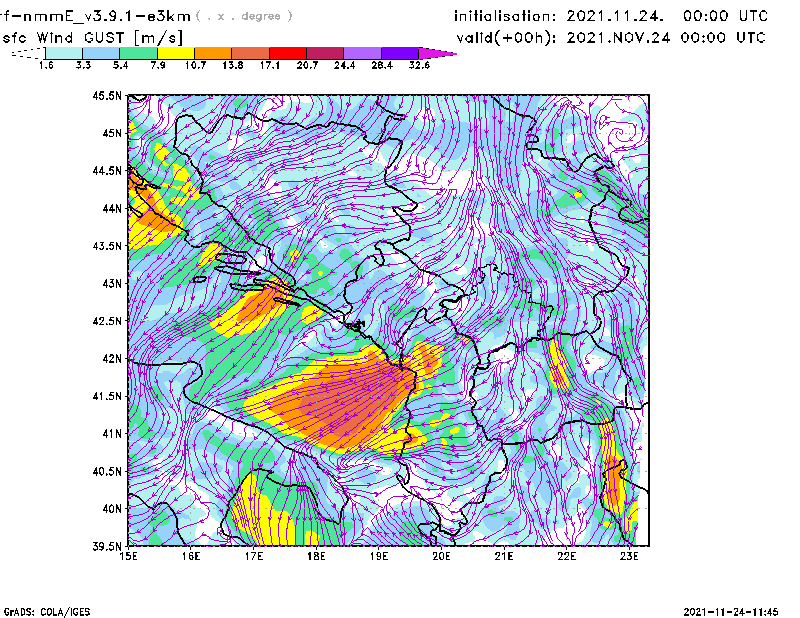
Task: Click the '19E' longitude label
Action: (379, 556)
